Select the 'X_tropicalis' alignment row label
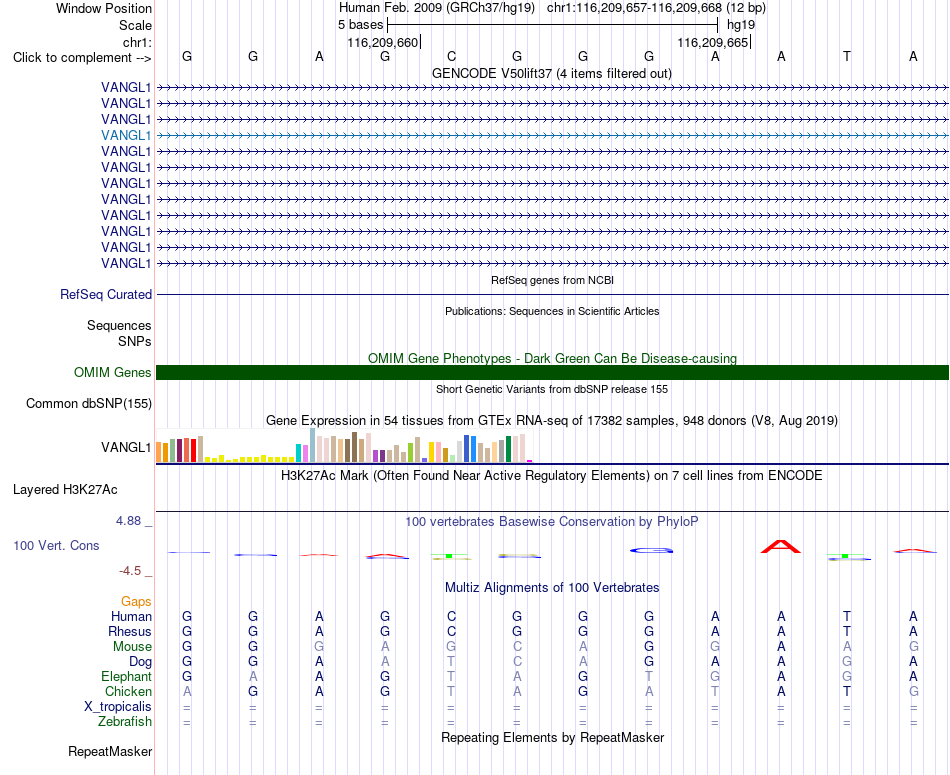Viewport: 950px width, 775px height. pos(118,707)
